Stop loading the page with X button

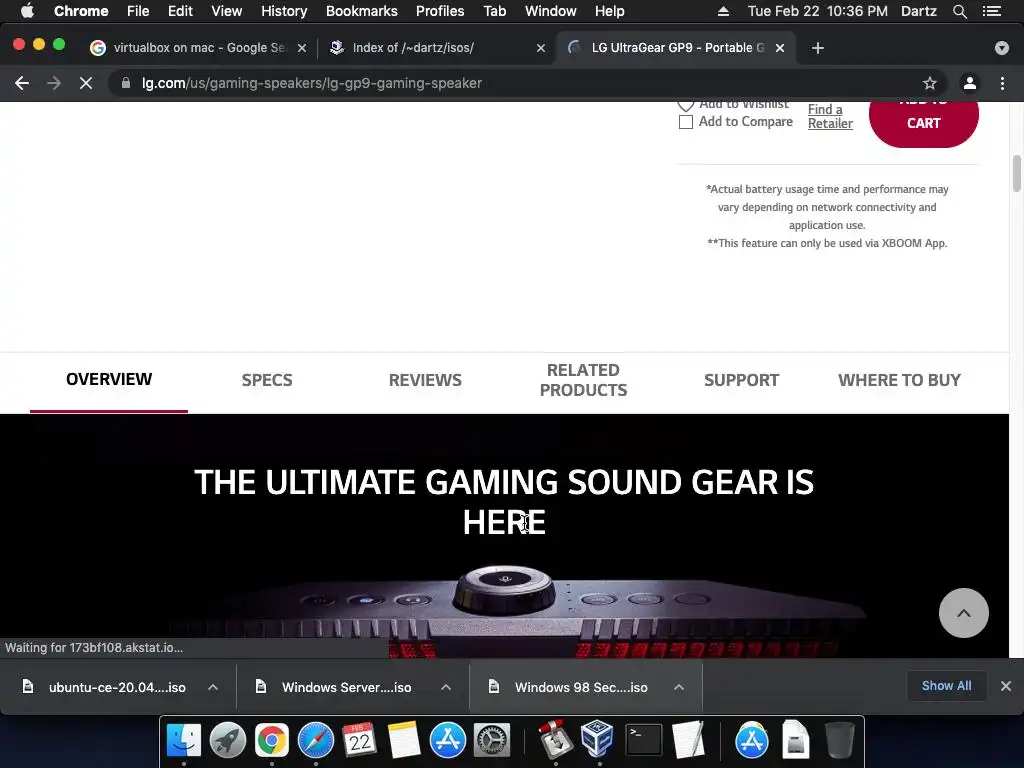pos(86,83)
